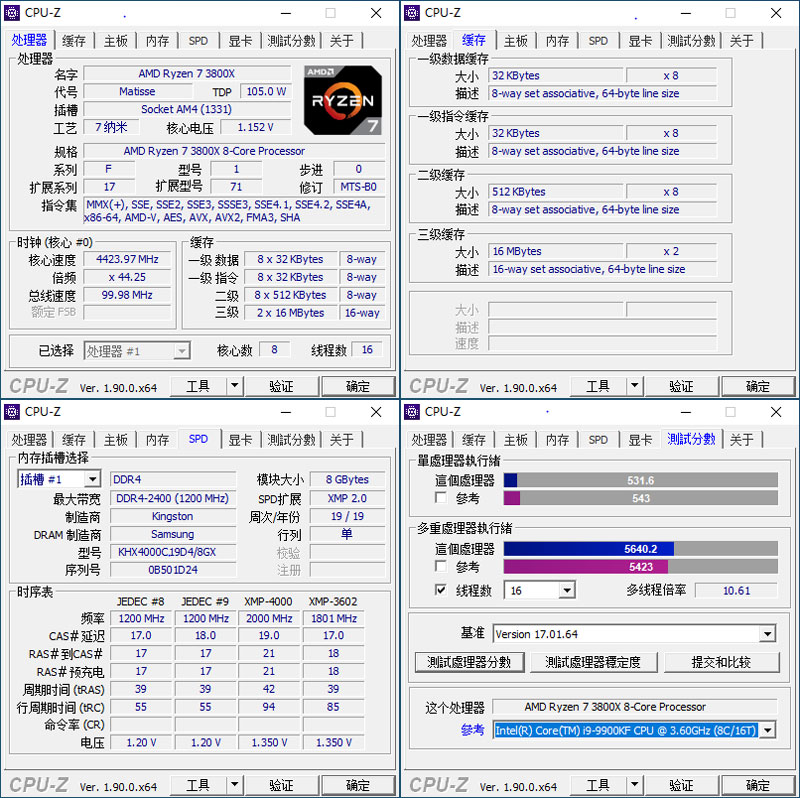Click single-thread reference bar 543
The height and width of the screenshot is (798, 800).
pos(641,497)
